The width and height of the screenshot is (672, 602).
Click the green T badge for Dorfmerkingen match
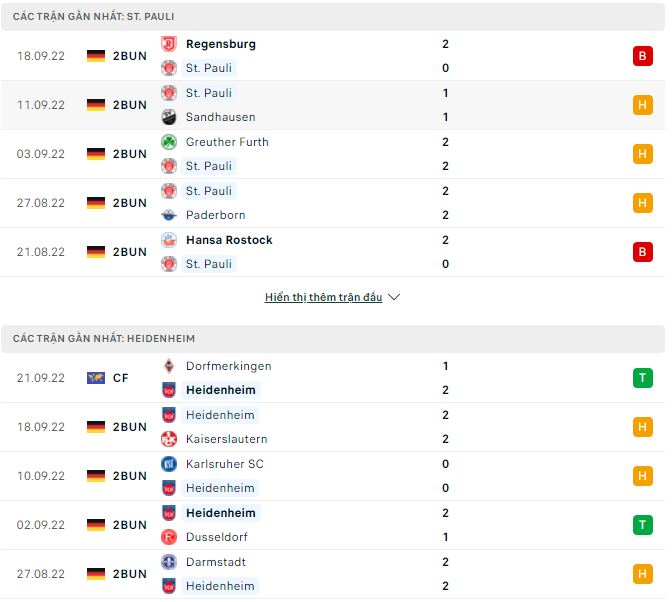[642, 378]
